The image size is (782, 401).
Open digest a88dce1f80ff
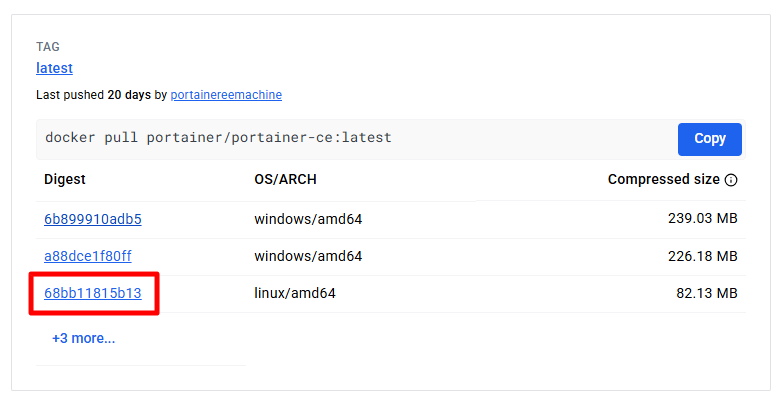[x=88, y=256]
